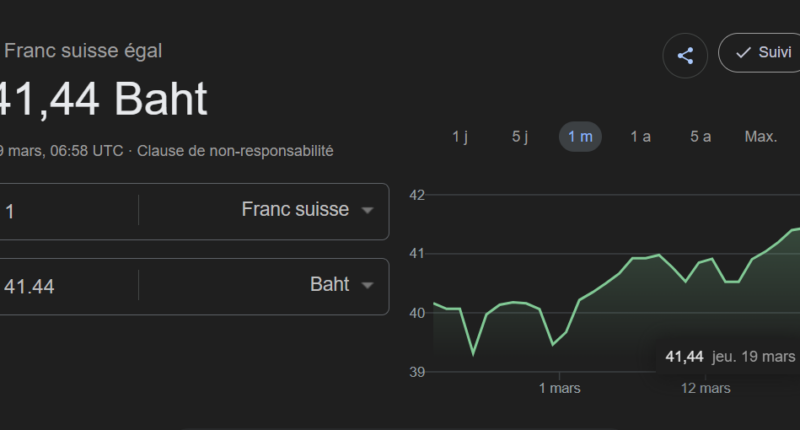Select the 5 j time range
800x430 pixels.
[520, 137]
